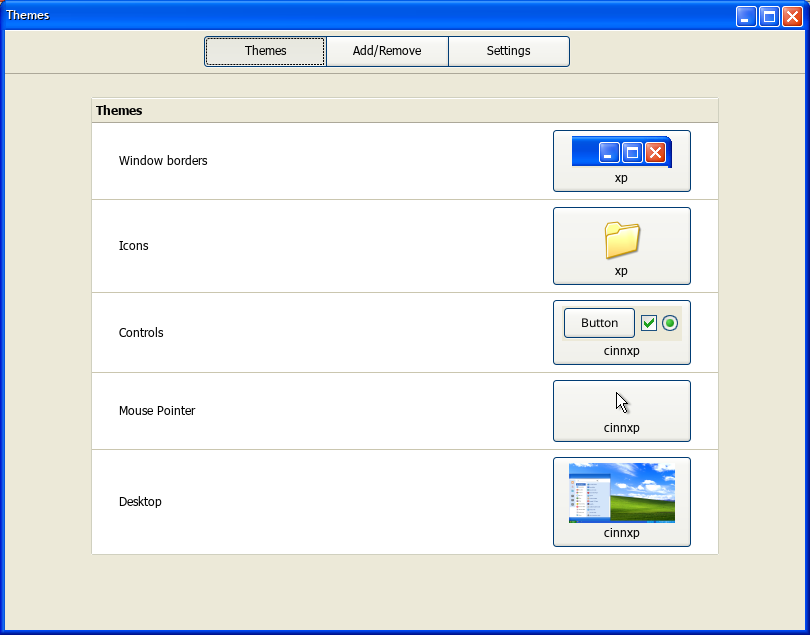Image resolution: width=810 pixels, height=635 pixels.
Task: Click red close icon in Window borders preview
Action: 656,153
